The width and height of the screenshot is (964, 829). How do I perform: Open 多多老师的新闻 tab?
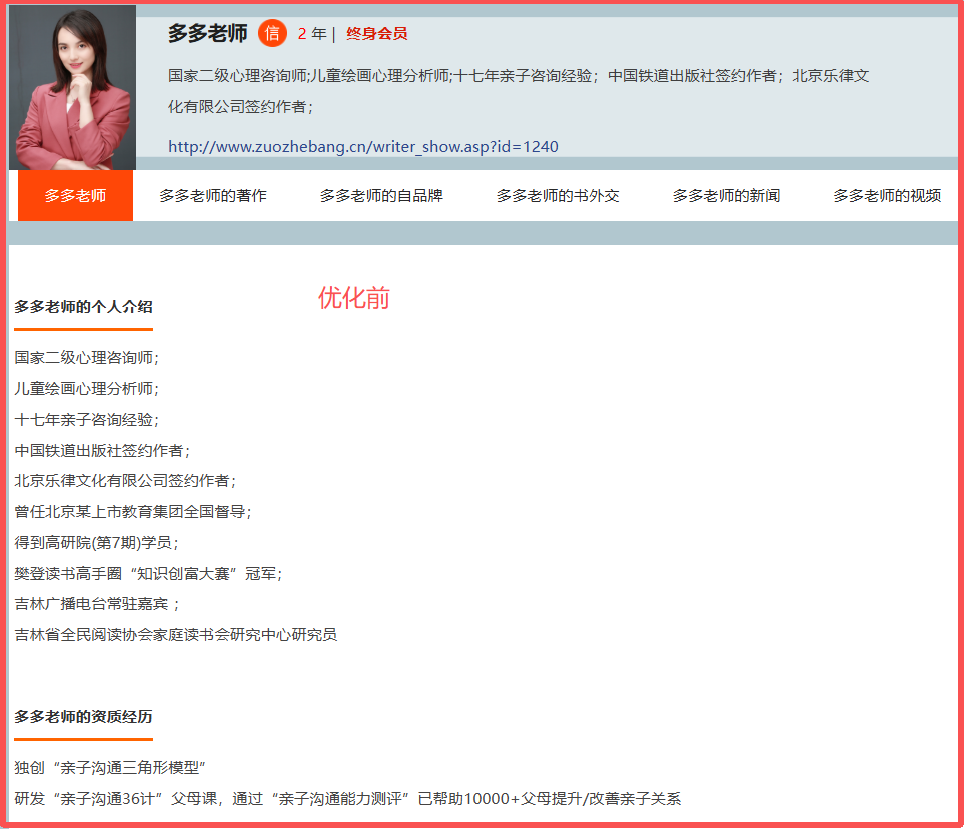coord(726,196)
